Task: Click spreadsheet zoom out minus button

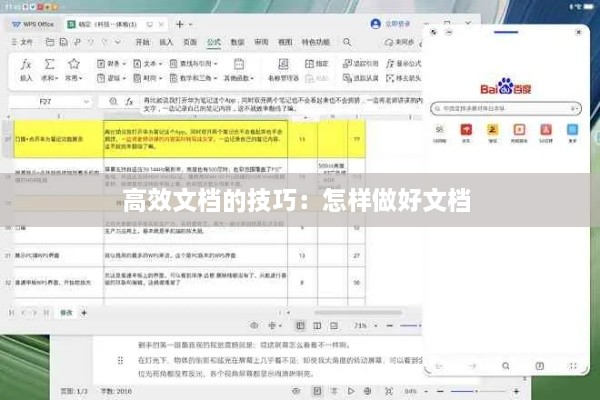Action: tap(390, 325)
